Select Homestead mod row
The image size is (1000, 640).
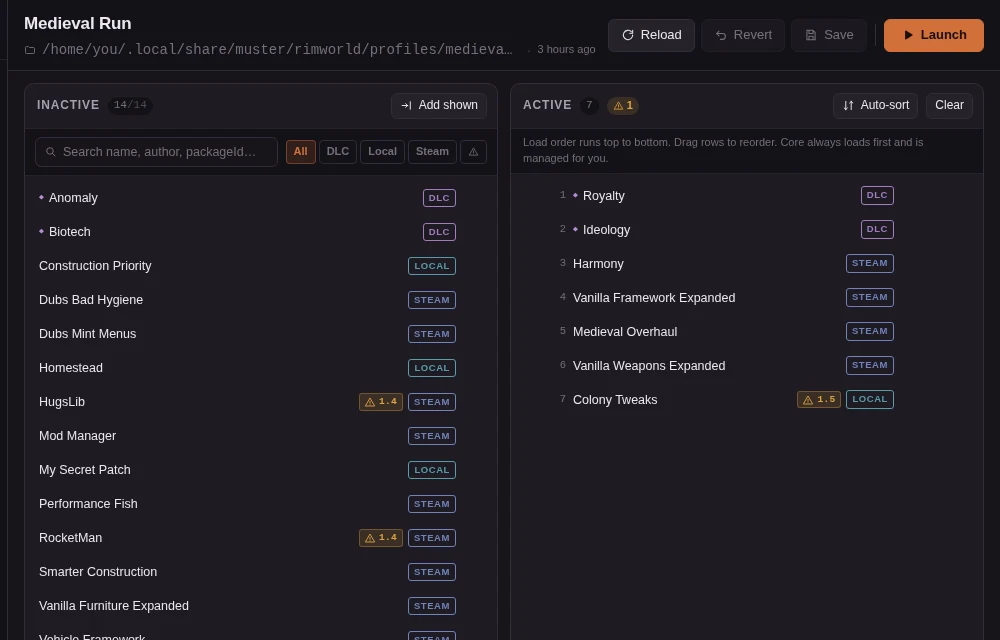(261, 368)
